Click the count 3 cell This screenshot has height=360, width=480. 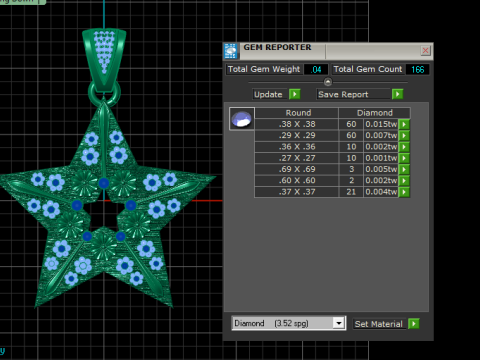[351, 169]
